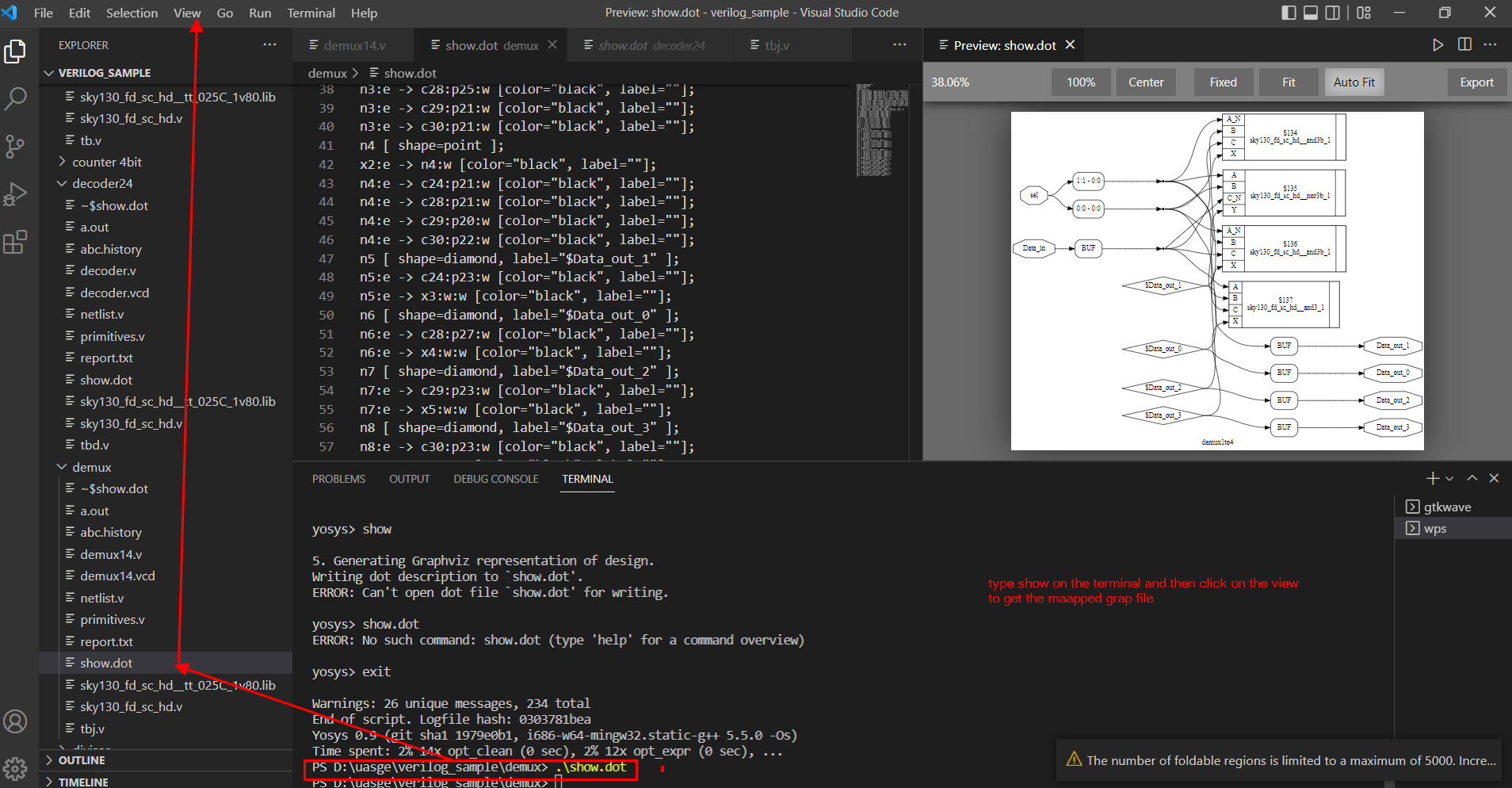The image size is (1512, 788).
Task: Add a new terminal with plus icon
Action: coord(1432,478)
